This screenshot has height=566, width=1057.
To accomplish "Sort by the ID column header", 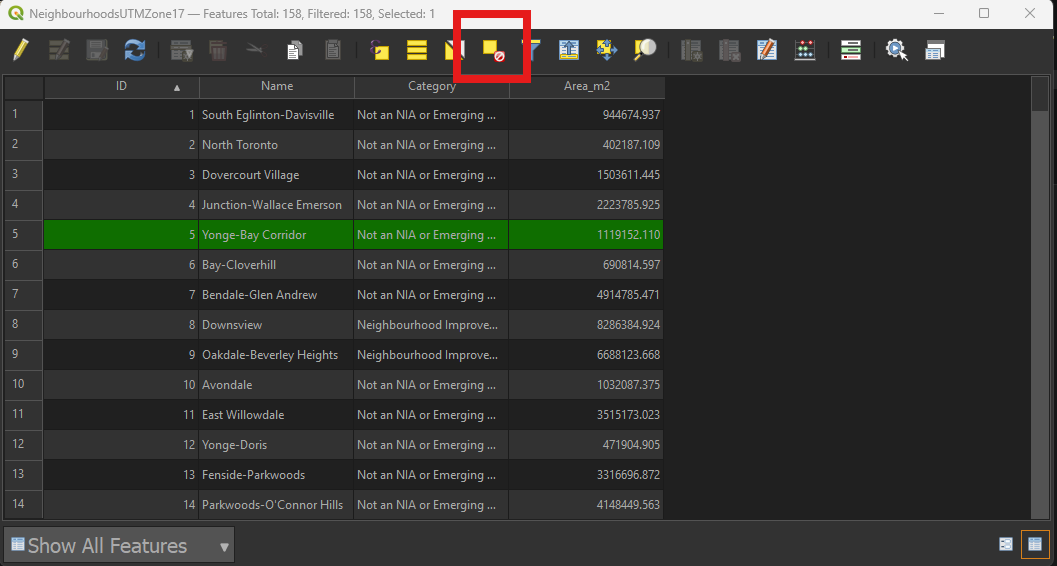I will (x=121, y=86).
